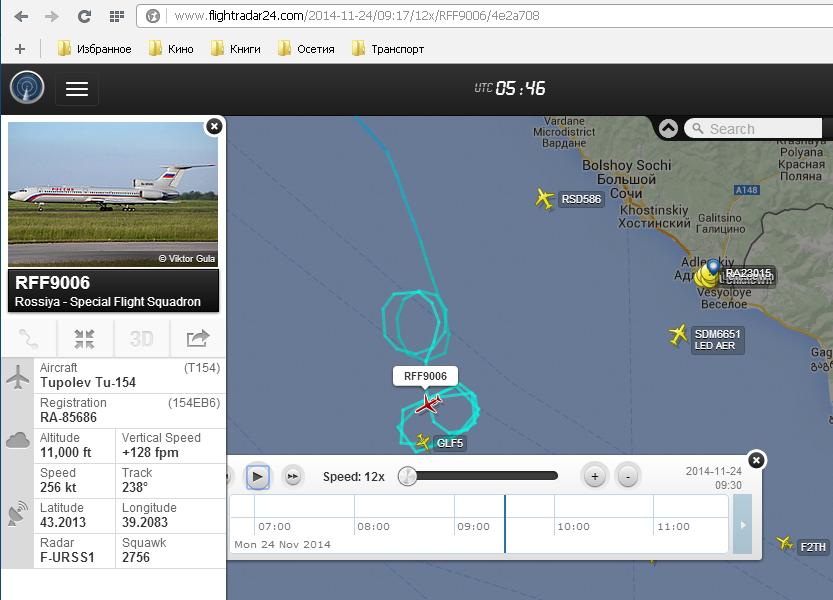Close the RFF9006 aircraft info panel
This screenshot has width=833, height=600.
(x=214, y=126)
